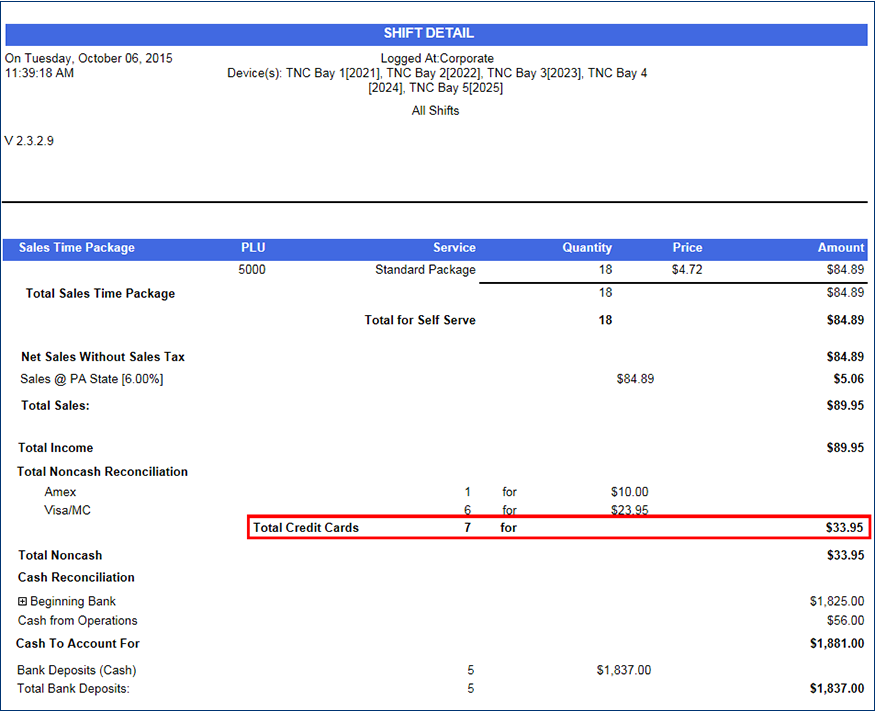Expand the Beginning Bank plus icon
The image size is (875, 712).
[23, 602]
